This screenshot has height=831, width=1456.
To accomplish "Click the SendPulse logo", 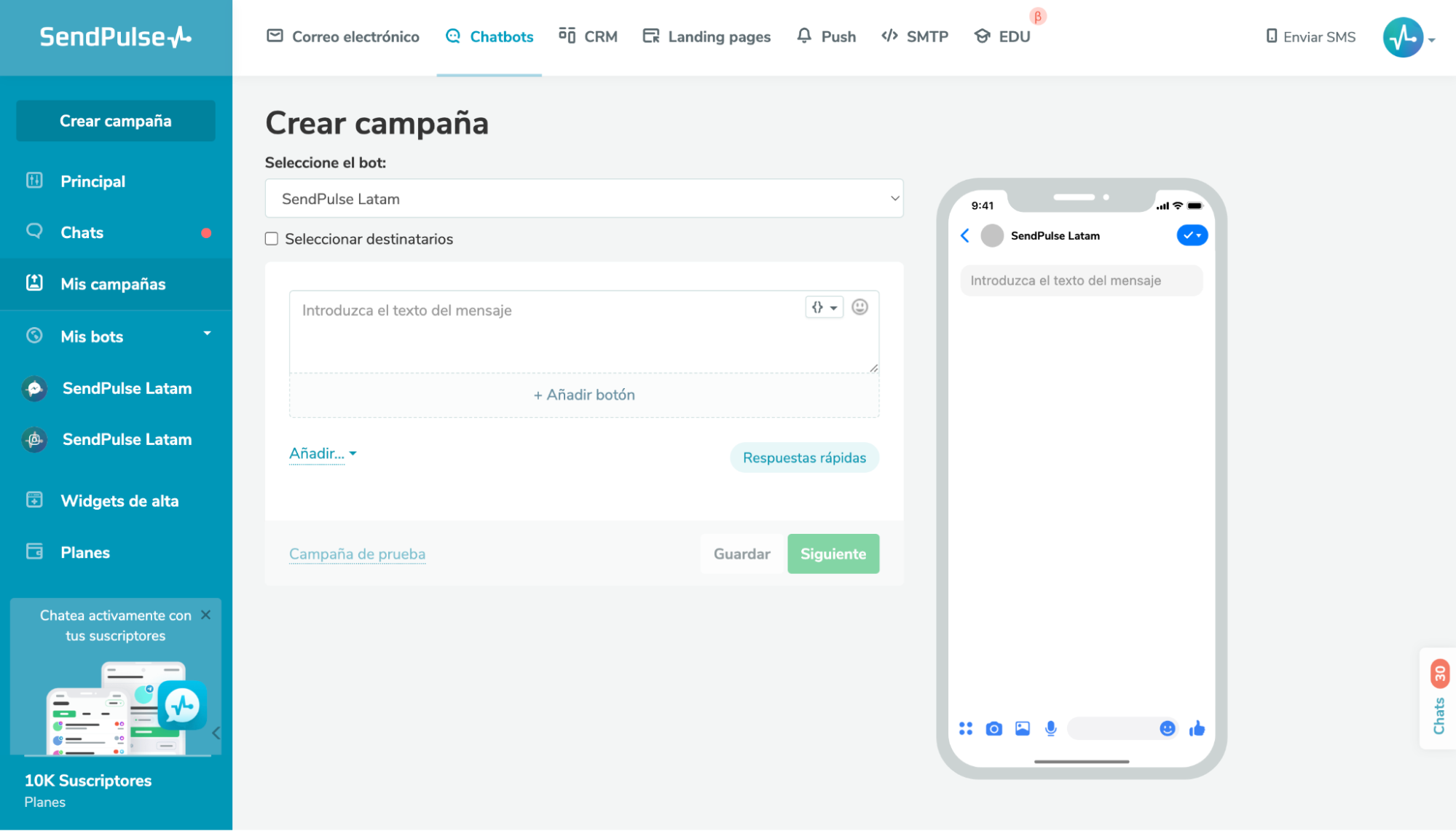I will (x=115, y=36).
